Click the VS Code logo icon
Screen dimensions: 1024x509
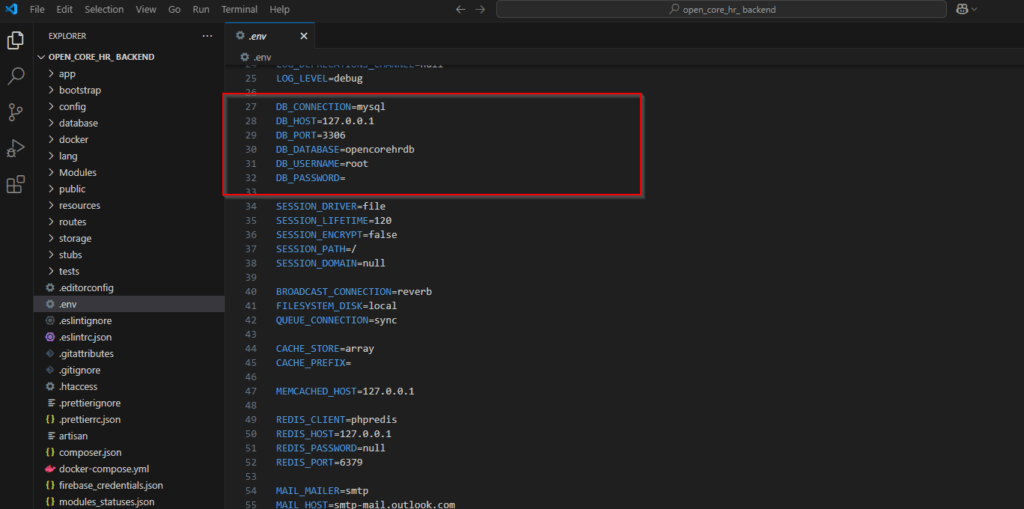11,9
